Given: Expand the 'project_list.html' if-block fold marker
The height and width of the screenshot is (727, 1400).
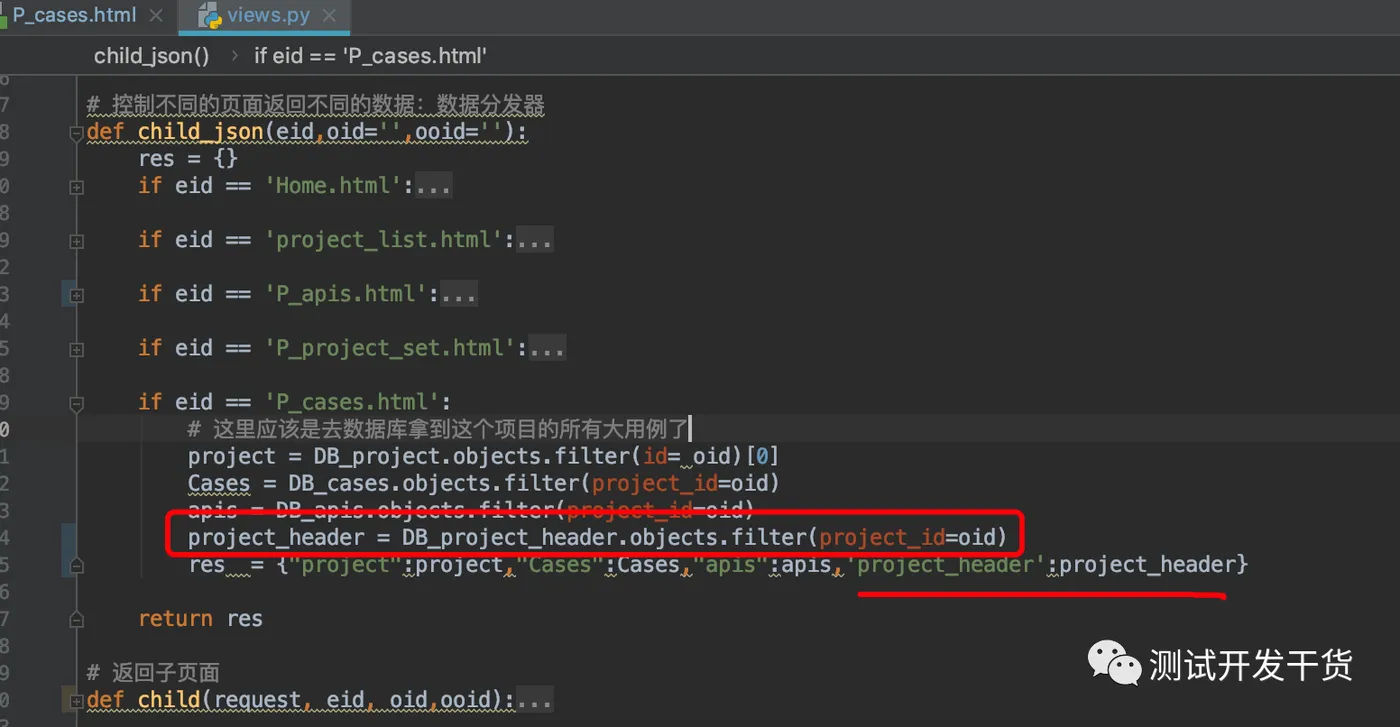Looking at the screenshot, I should point(76,241).
